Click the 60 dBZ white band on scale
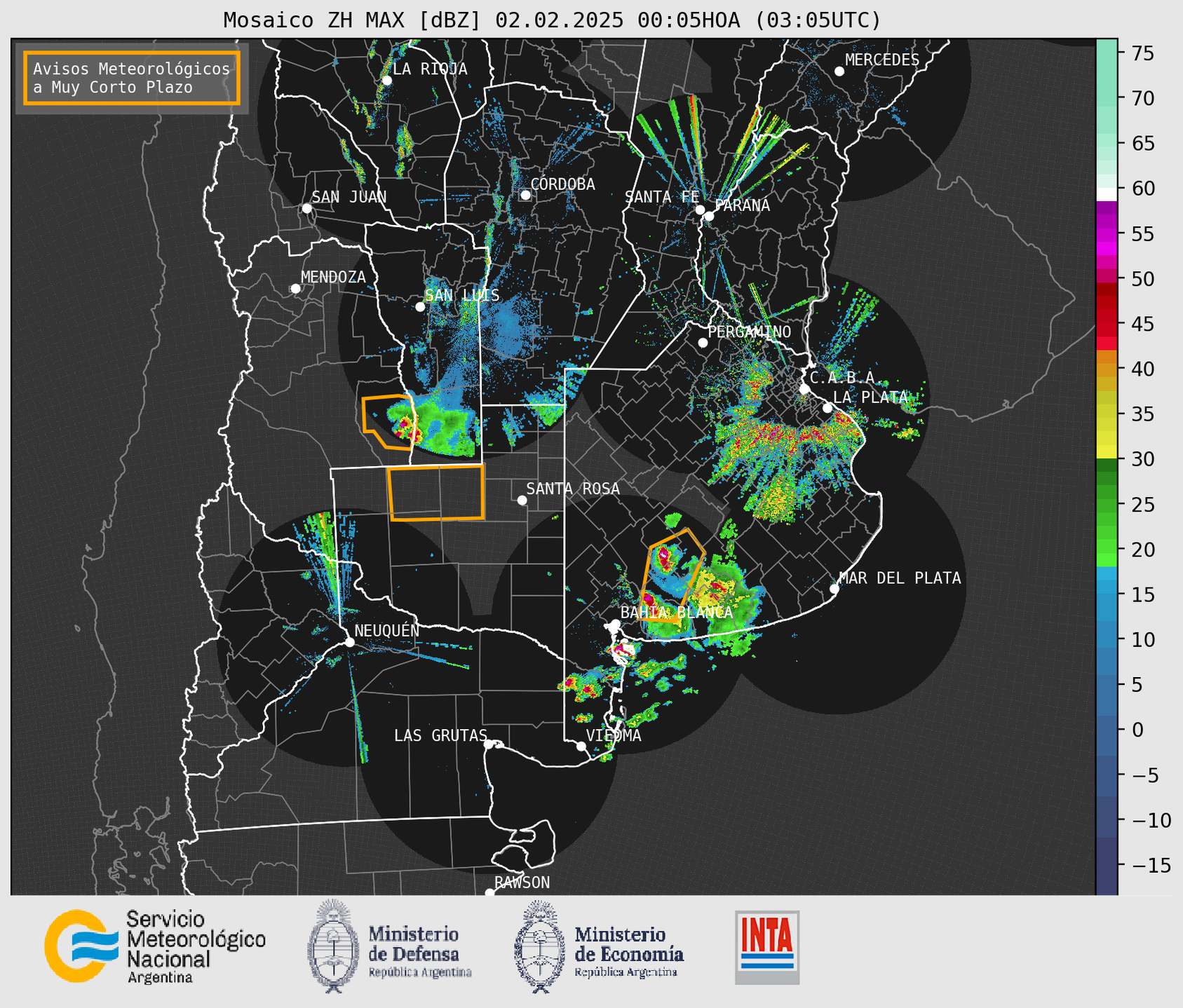The width and height of the screenshot is (1183, 1008). [x=1107, y=194]
